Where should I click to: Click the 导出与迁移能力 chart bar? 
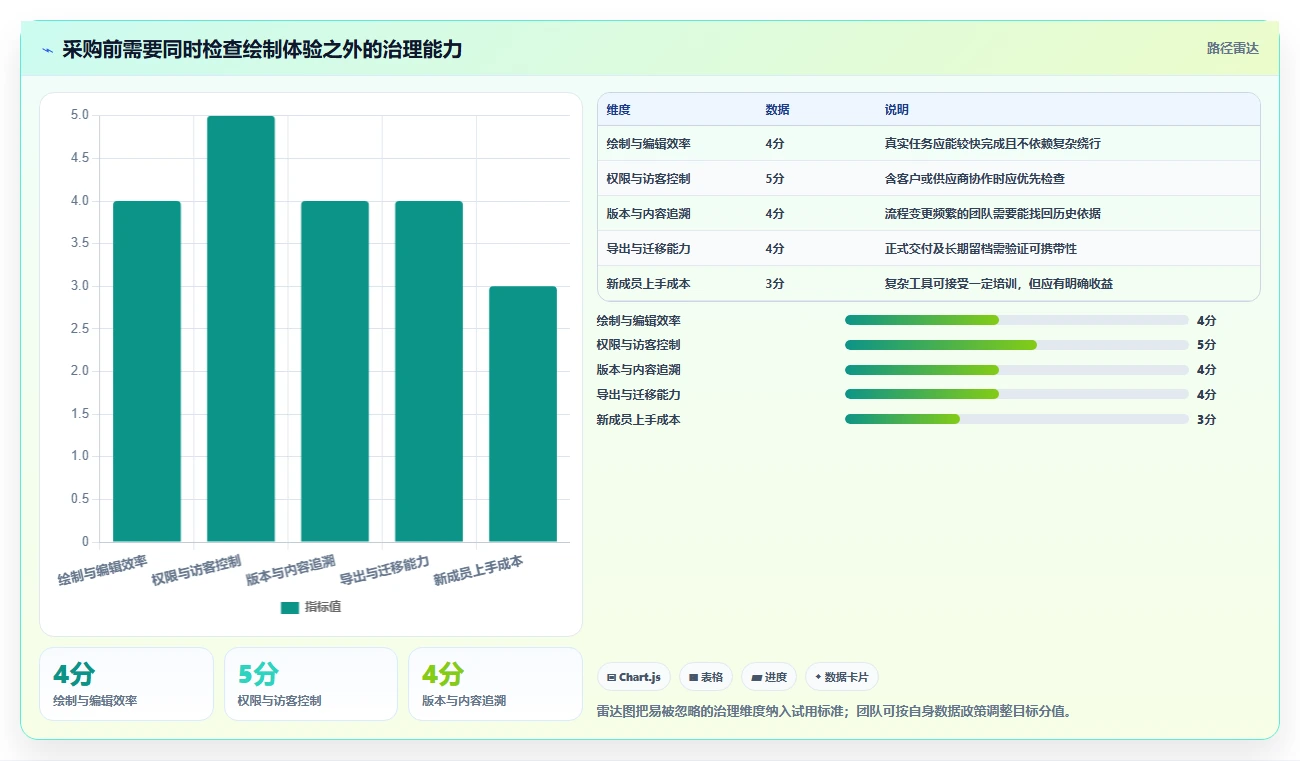pyautogui.click(x=429, y=371)
